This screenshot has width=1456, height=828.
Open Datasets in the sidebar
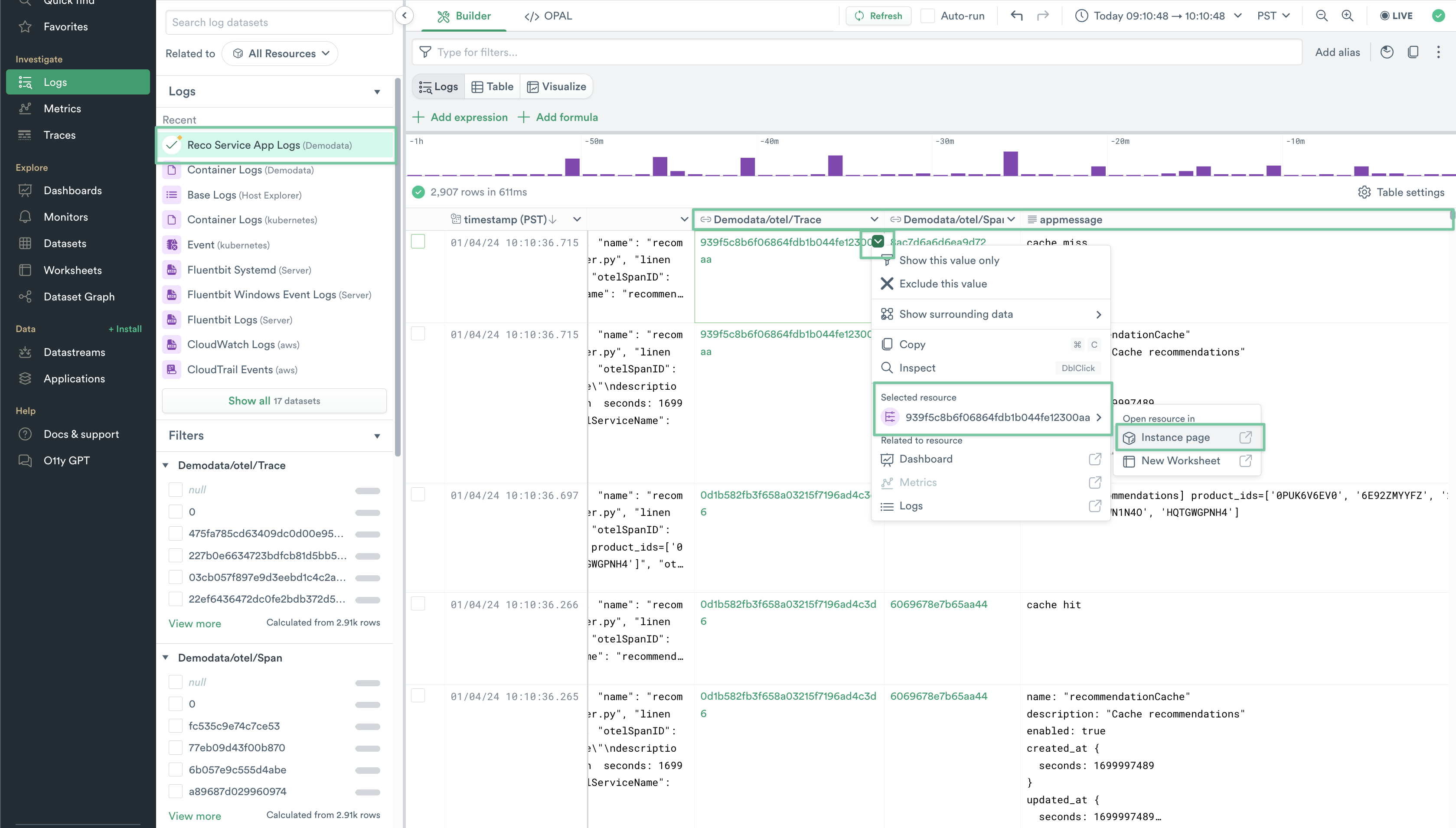pos(64,243)
